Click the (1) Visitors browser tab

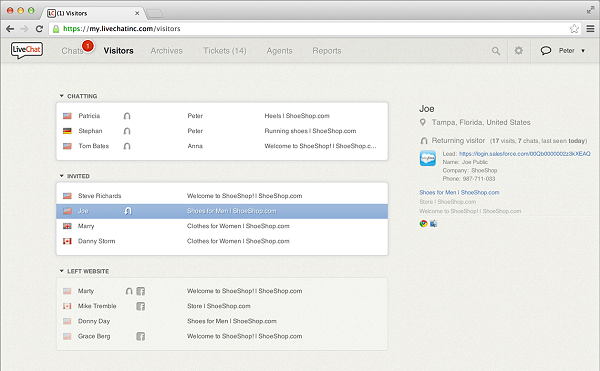tap(93, 13)
